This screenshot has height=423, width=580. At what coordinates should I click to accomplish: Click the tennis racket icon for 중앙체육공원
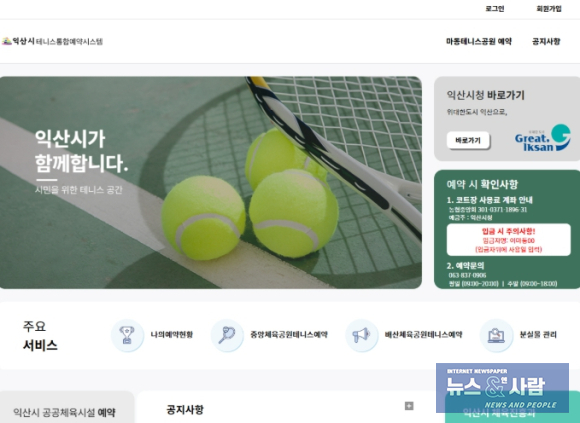click(227, 335)
